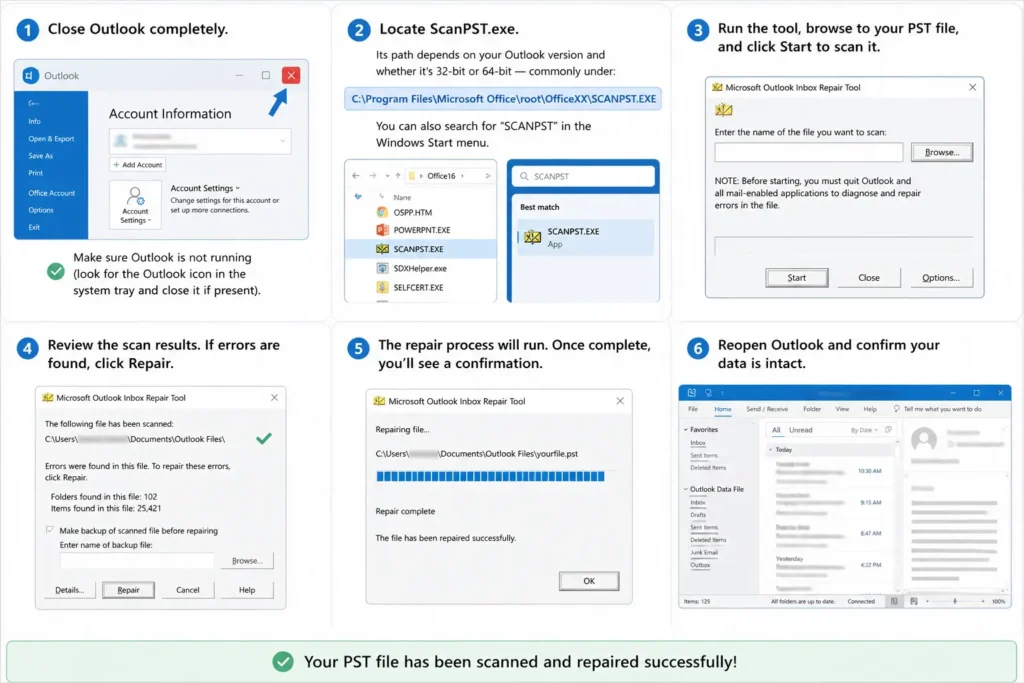Switch to the Home tab in Outlook

722,409
